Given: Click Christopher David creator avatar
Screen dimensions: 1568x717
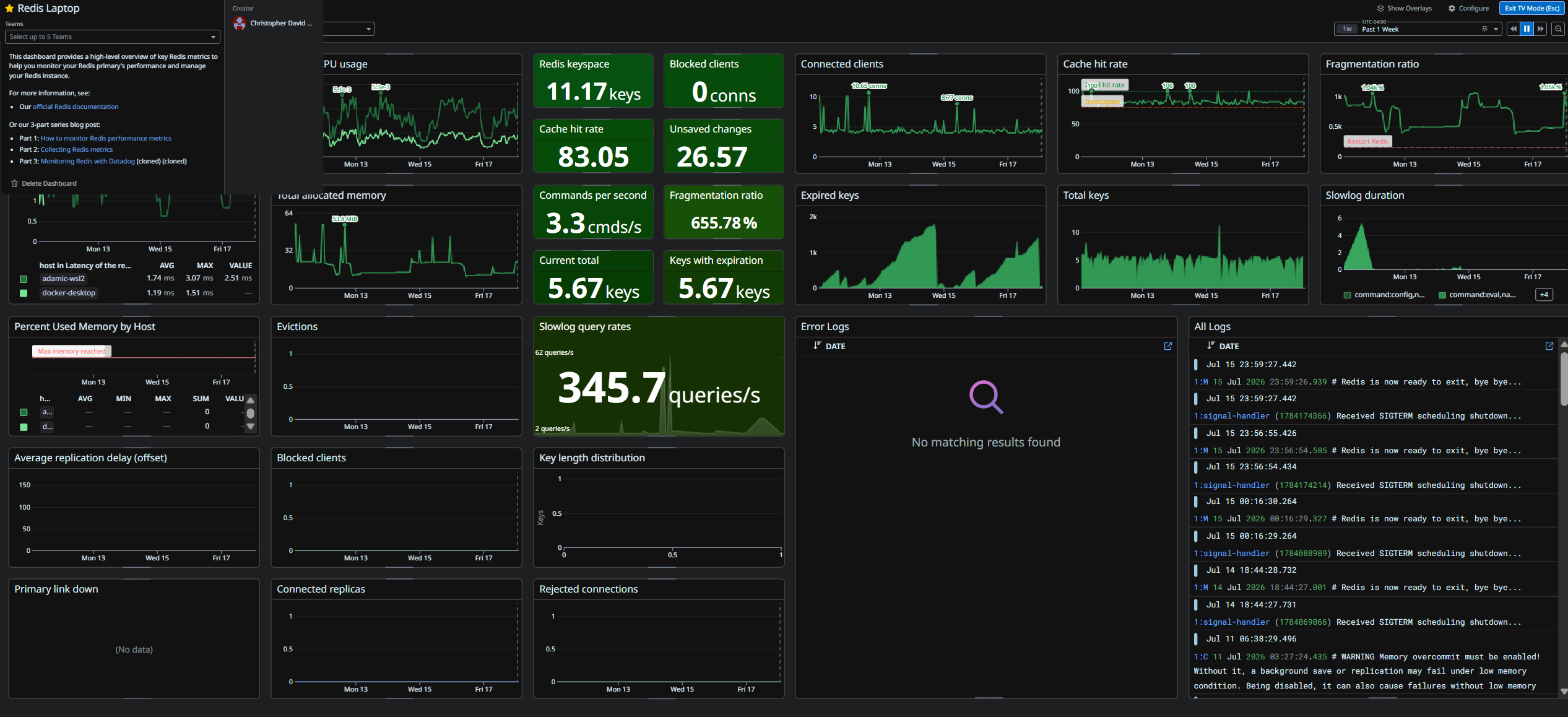Looking at the screenshot, I should [240, 24].
